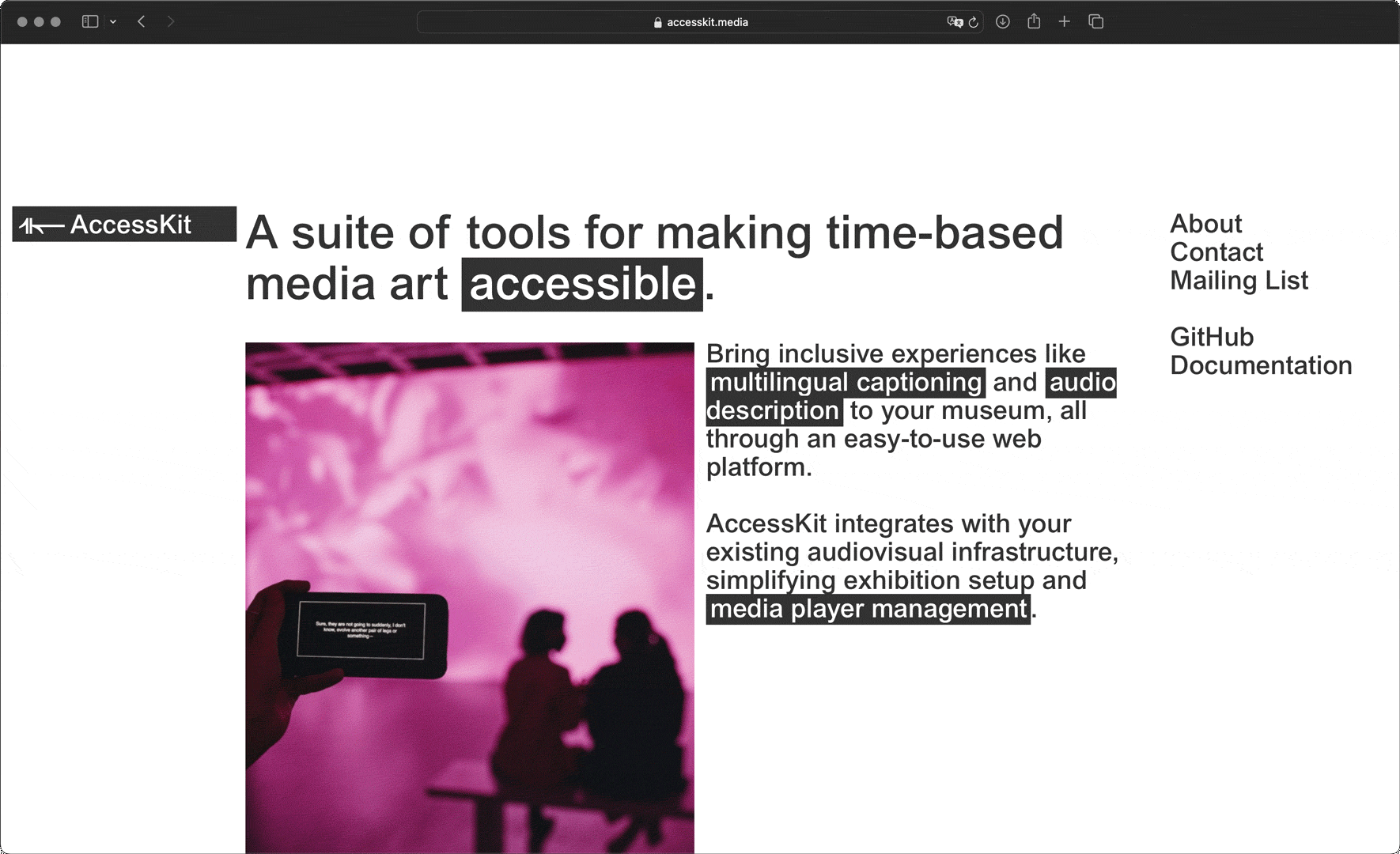
Task: Open a new tab with plus icon
Action: [x=1065, y=22]
